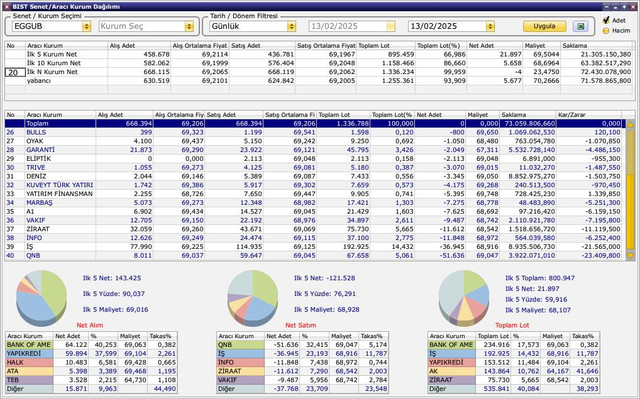Open the end date 13/02/2025 dropdown

point(490,27)
